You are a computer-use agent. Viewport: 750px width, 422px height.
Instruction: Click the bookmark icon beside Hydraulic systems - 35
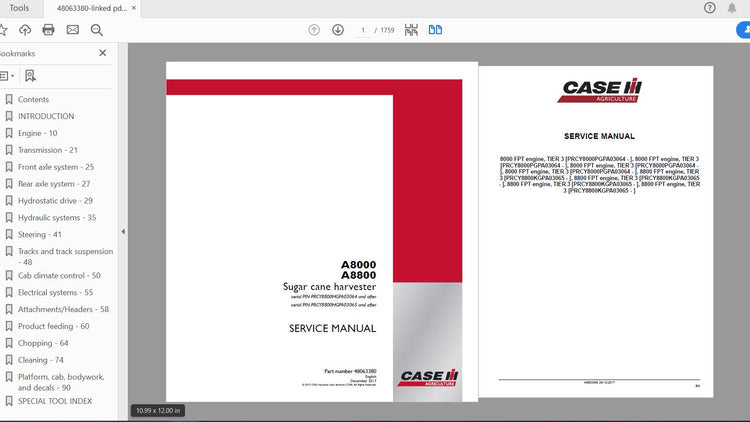point(9,218)
